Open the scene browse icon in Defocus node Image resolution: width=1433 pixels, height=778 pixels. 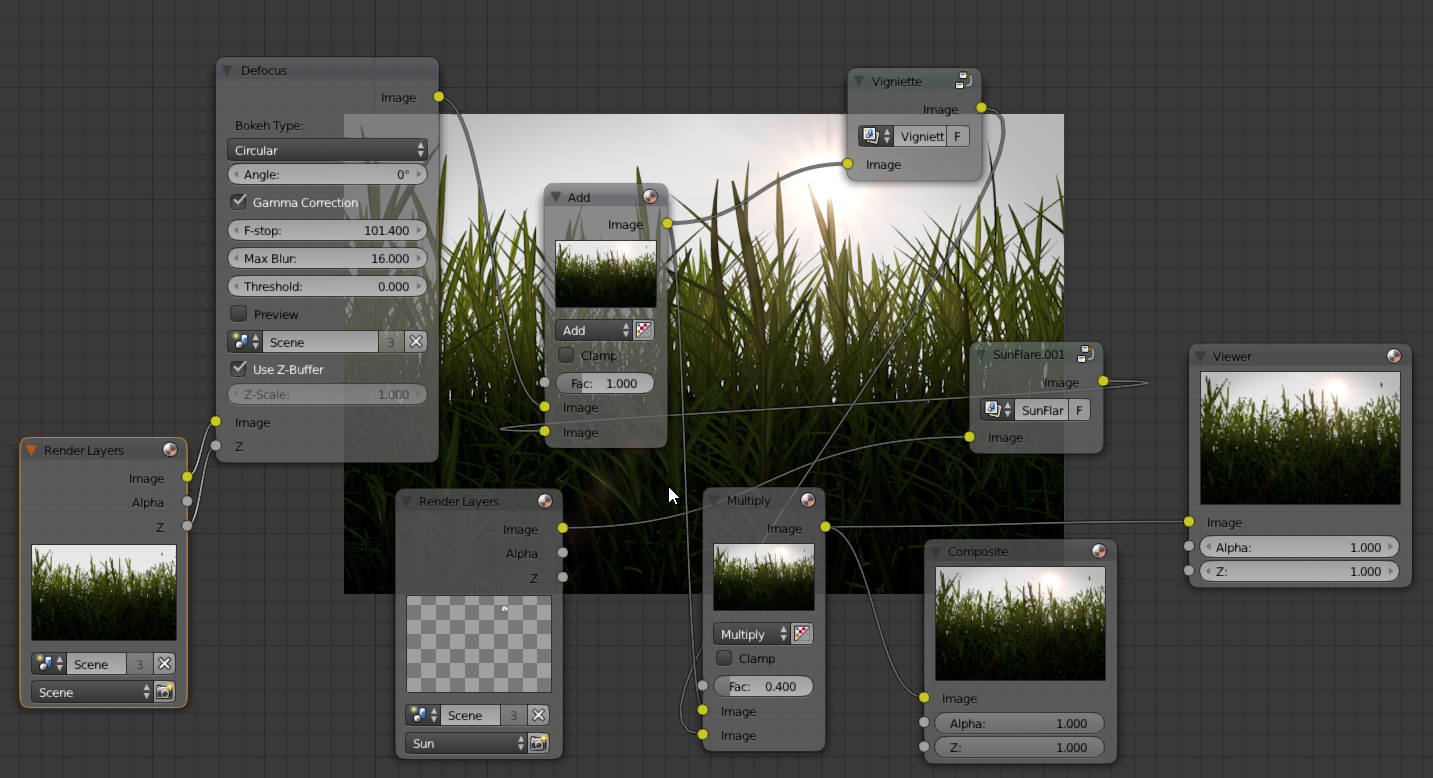click(x=245, y=342)
